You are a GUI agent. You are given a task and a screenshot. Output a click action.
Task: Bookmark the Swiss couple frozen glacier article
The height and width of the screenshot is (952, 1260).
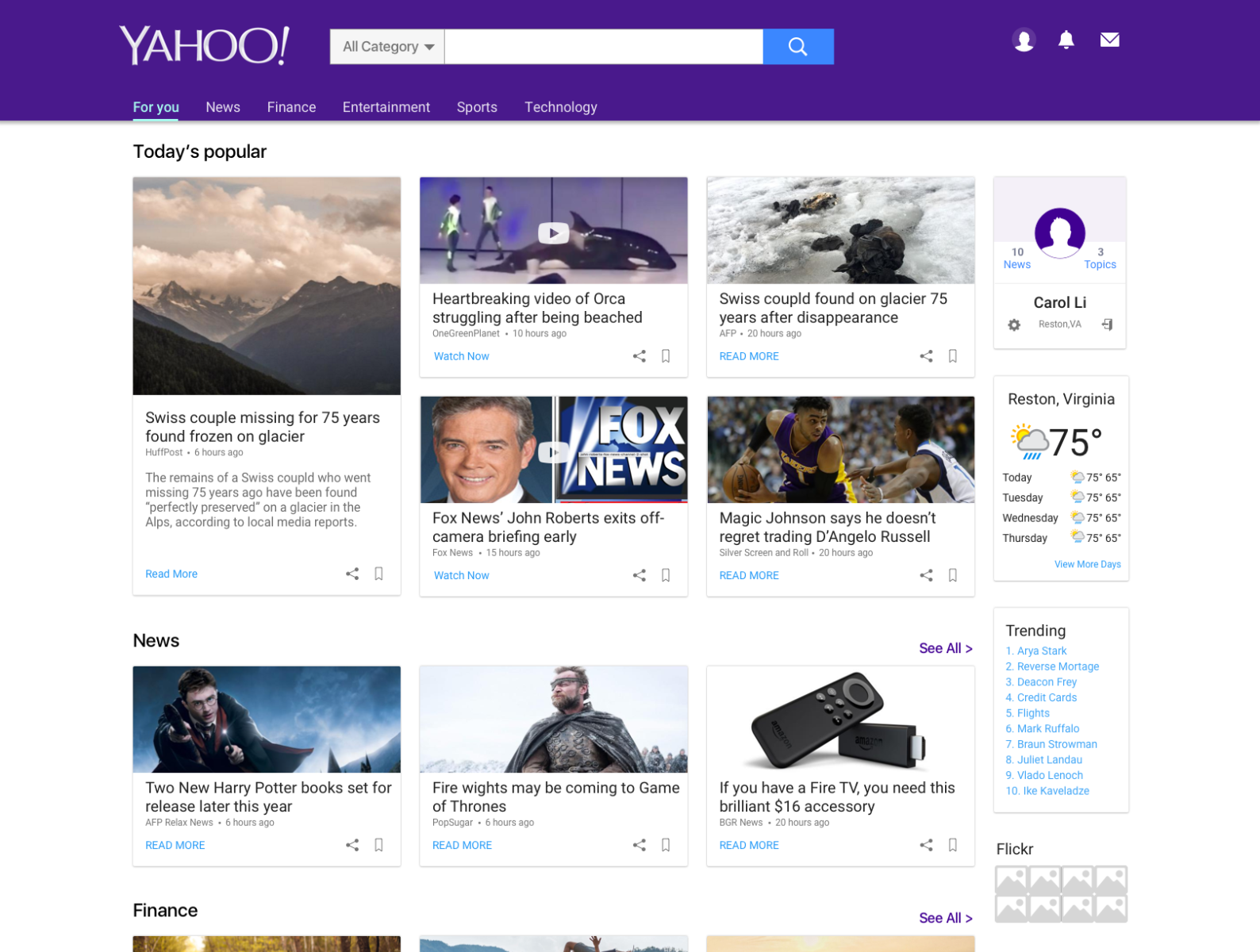(x=379, y=574)
